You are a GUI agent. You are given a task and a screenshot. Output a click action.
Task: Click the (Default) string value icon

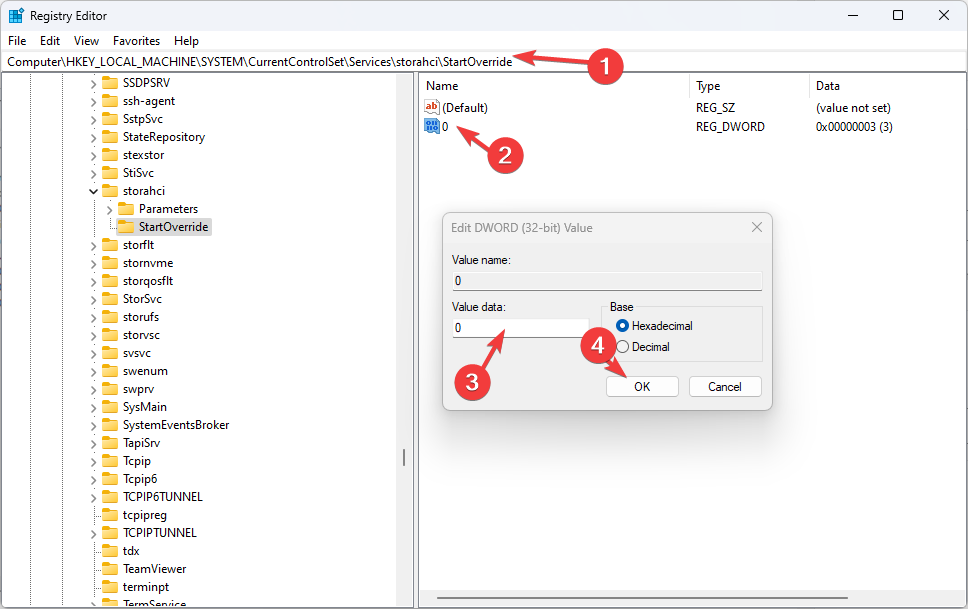[x=432, y=107]
